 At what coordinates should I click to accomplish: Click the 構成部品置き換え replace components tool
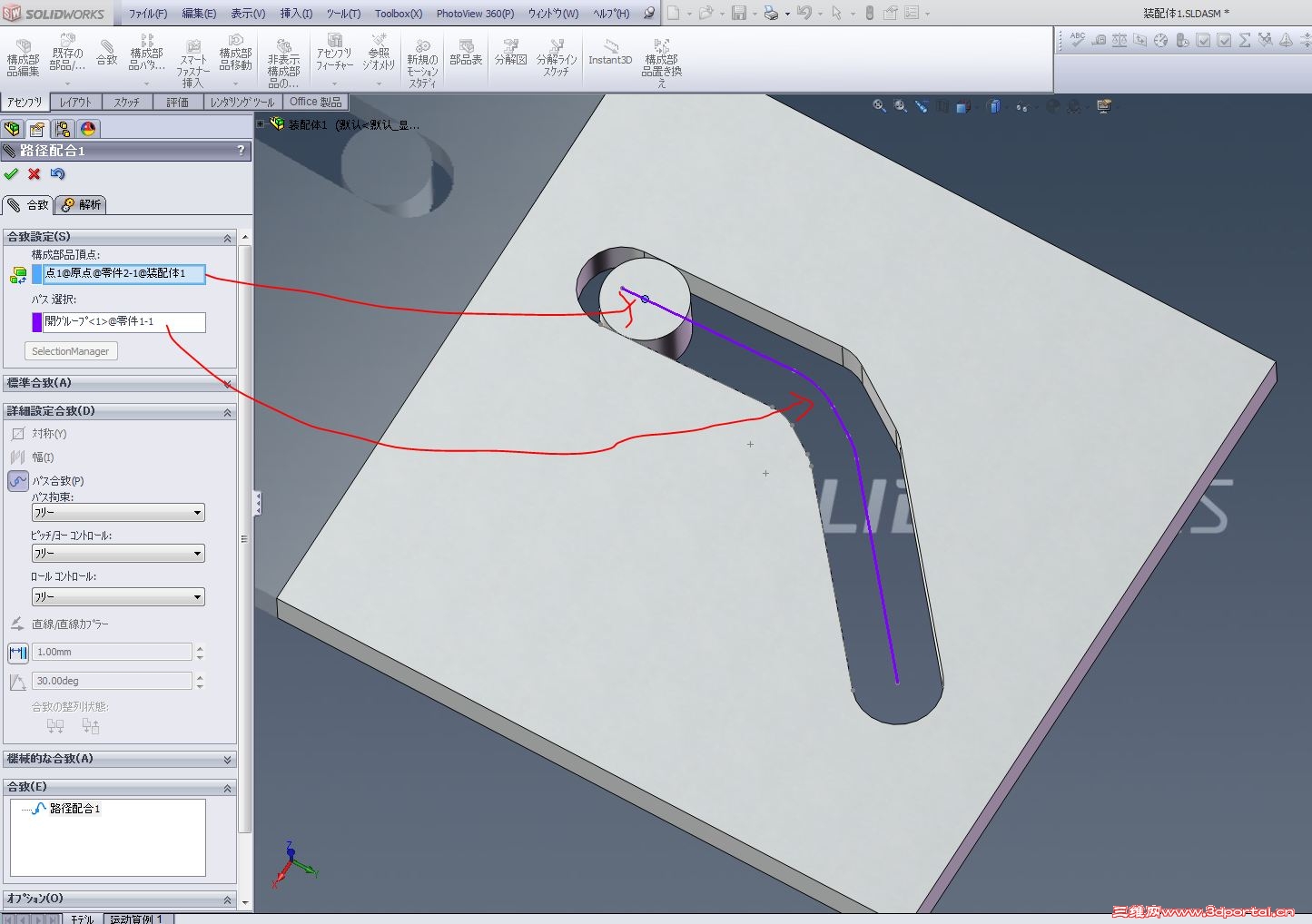(x=662, y=64)
